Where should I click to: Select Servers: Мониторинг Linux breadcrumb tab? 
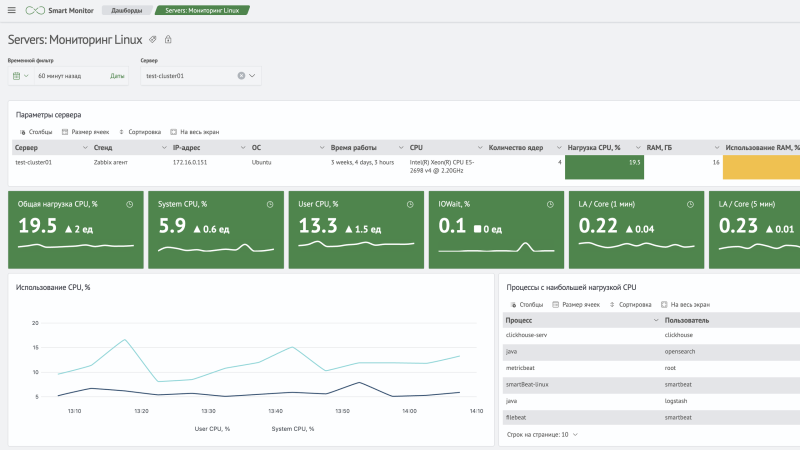(x=202, y=10)
